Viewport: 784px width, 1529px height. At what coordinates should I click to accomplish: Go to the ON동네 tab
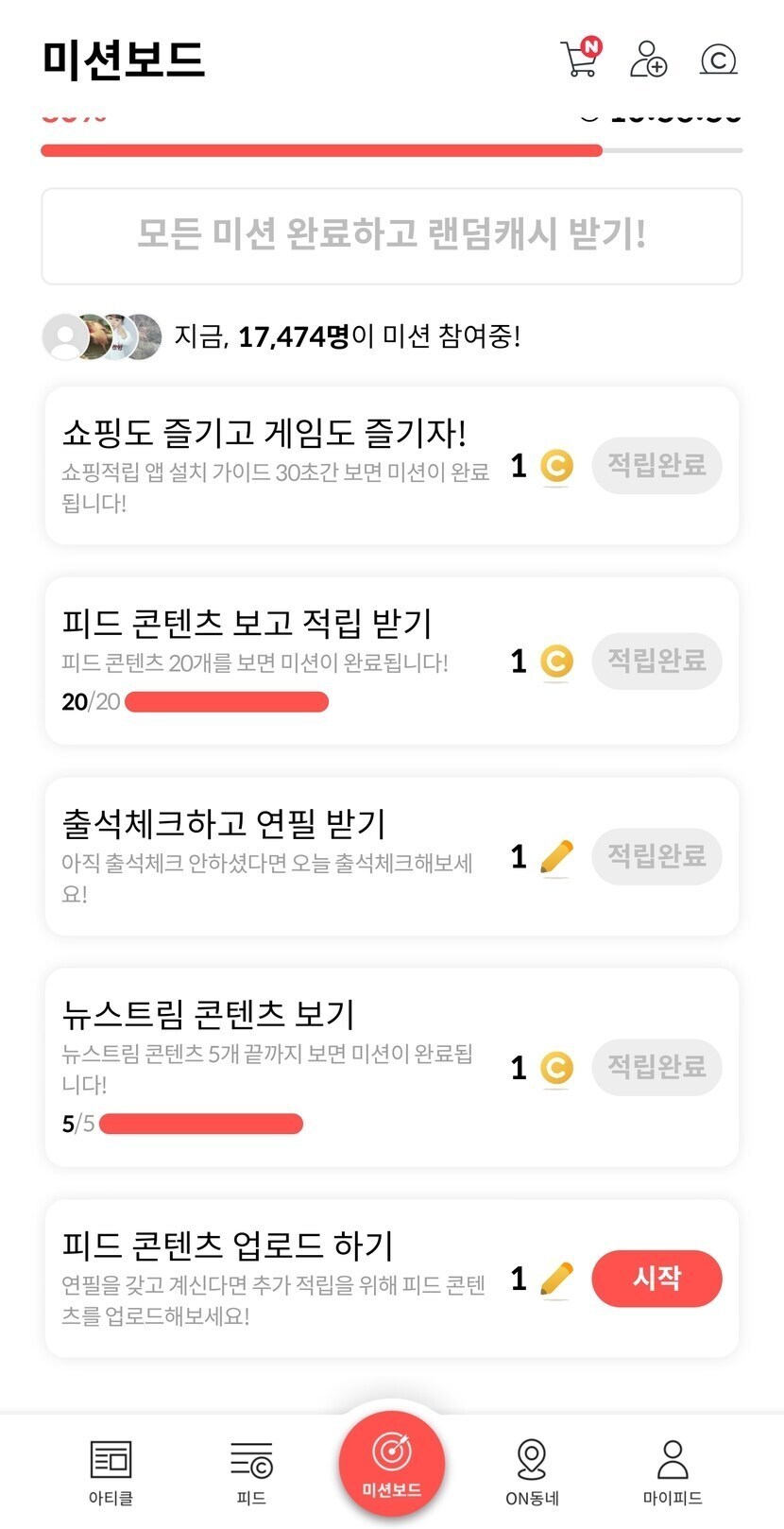pos(532,1470)
